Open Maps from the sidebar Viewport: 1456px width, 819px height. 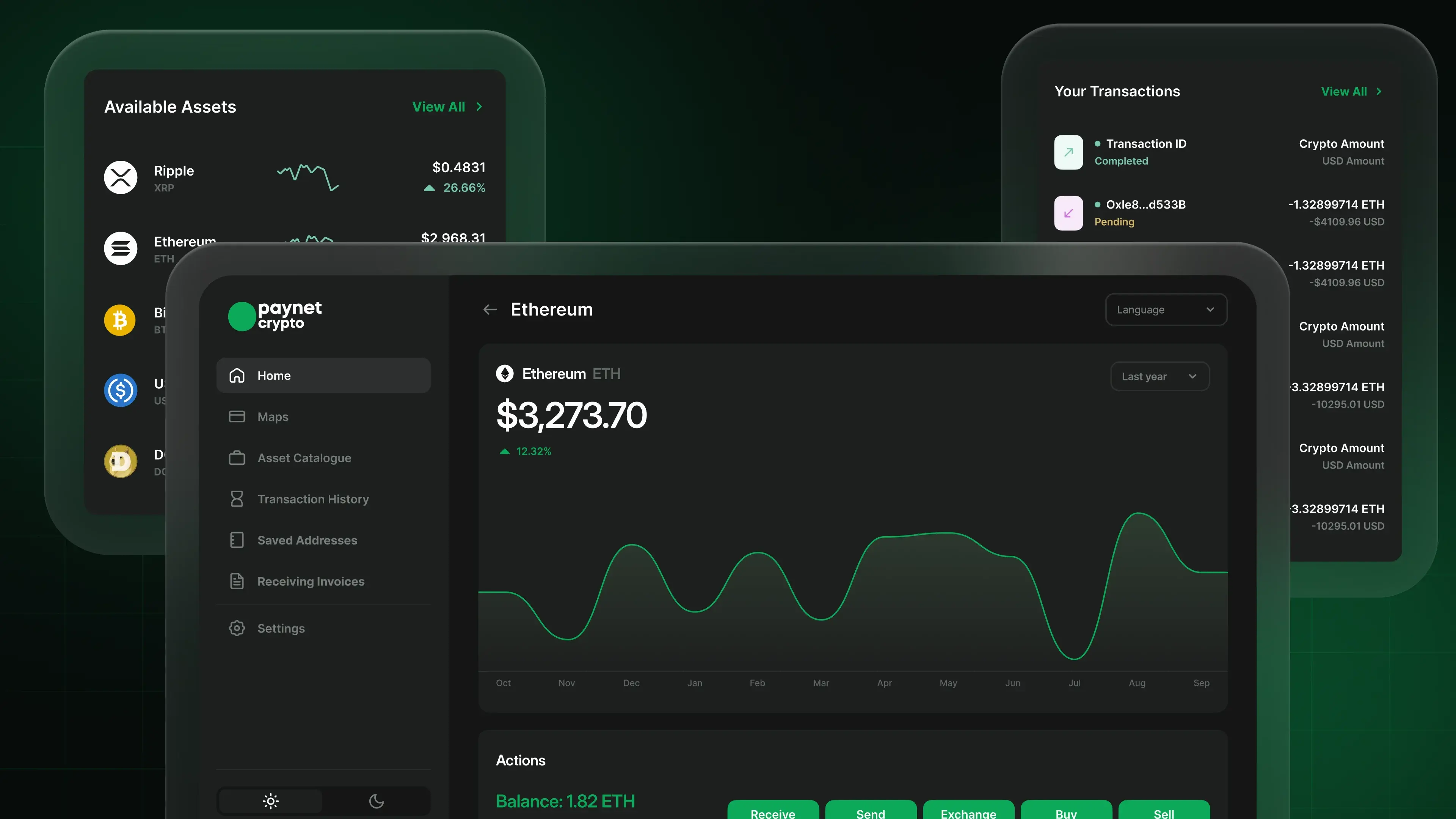323,417
